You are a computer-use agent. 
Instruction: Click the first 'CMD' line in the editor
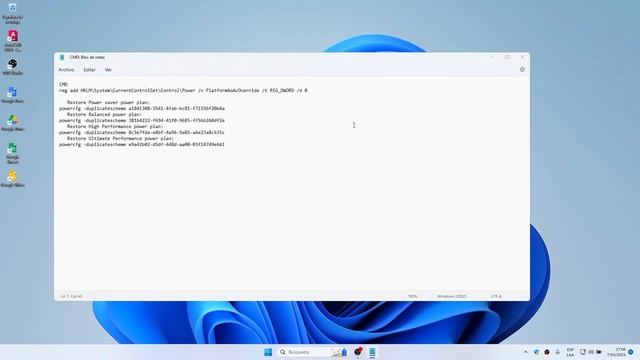[63, 84]
